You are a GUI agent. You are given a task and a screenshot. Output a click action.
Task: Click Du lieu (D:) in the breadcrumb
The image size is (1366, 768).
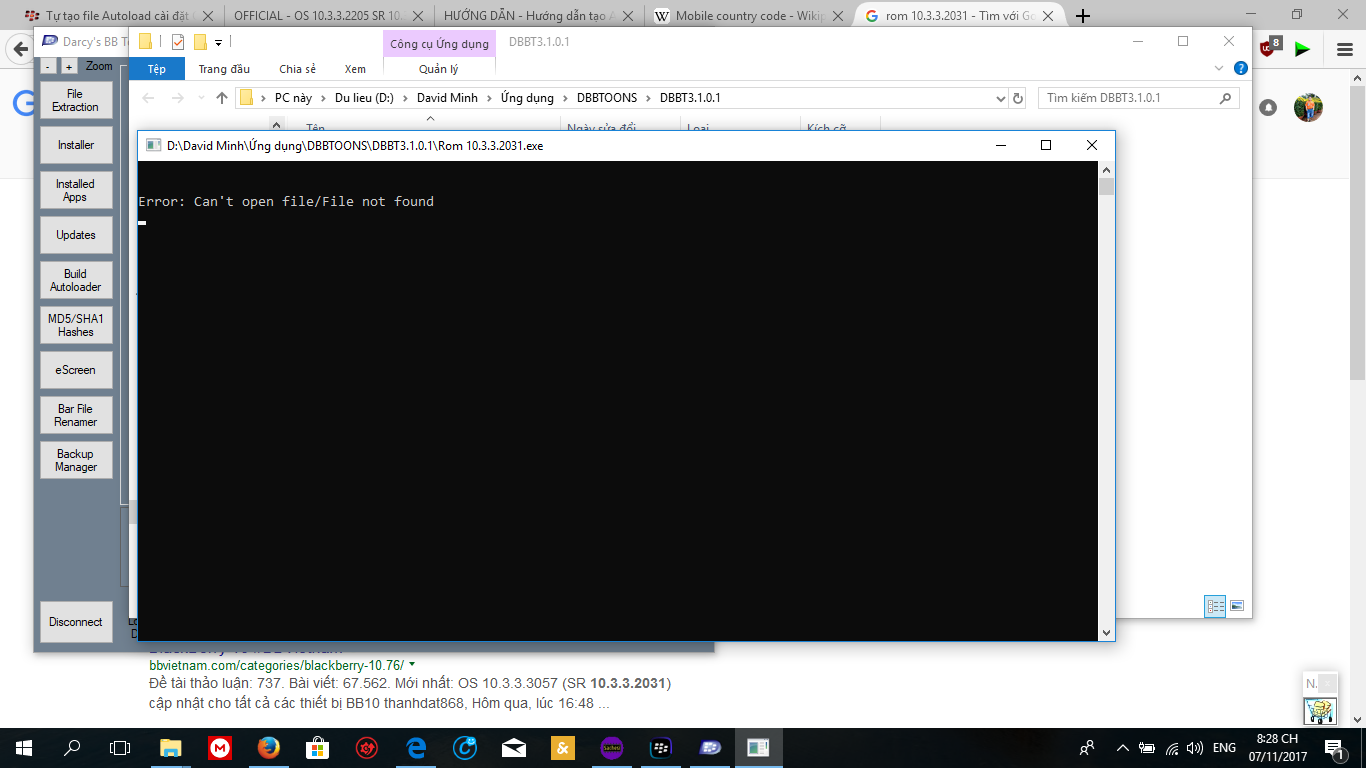(364, 98)
